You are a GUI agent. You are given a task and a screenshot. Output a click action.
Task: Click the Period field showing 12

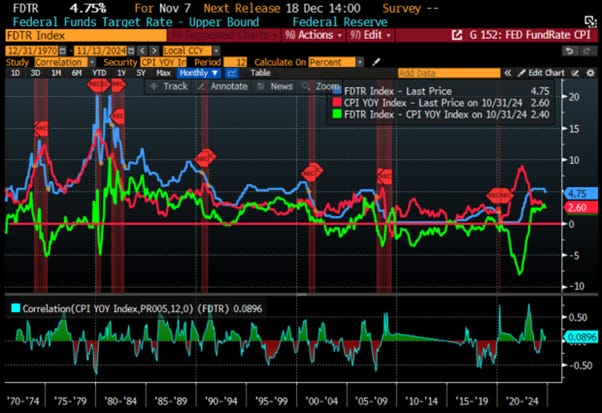[235, 62]
